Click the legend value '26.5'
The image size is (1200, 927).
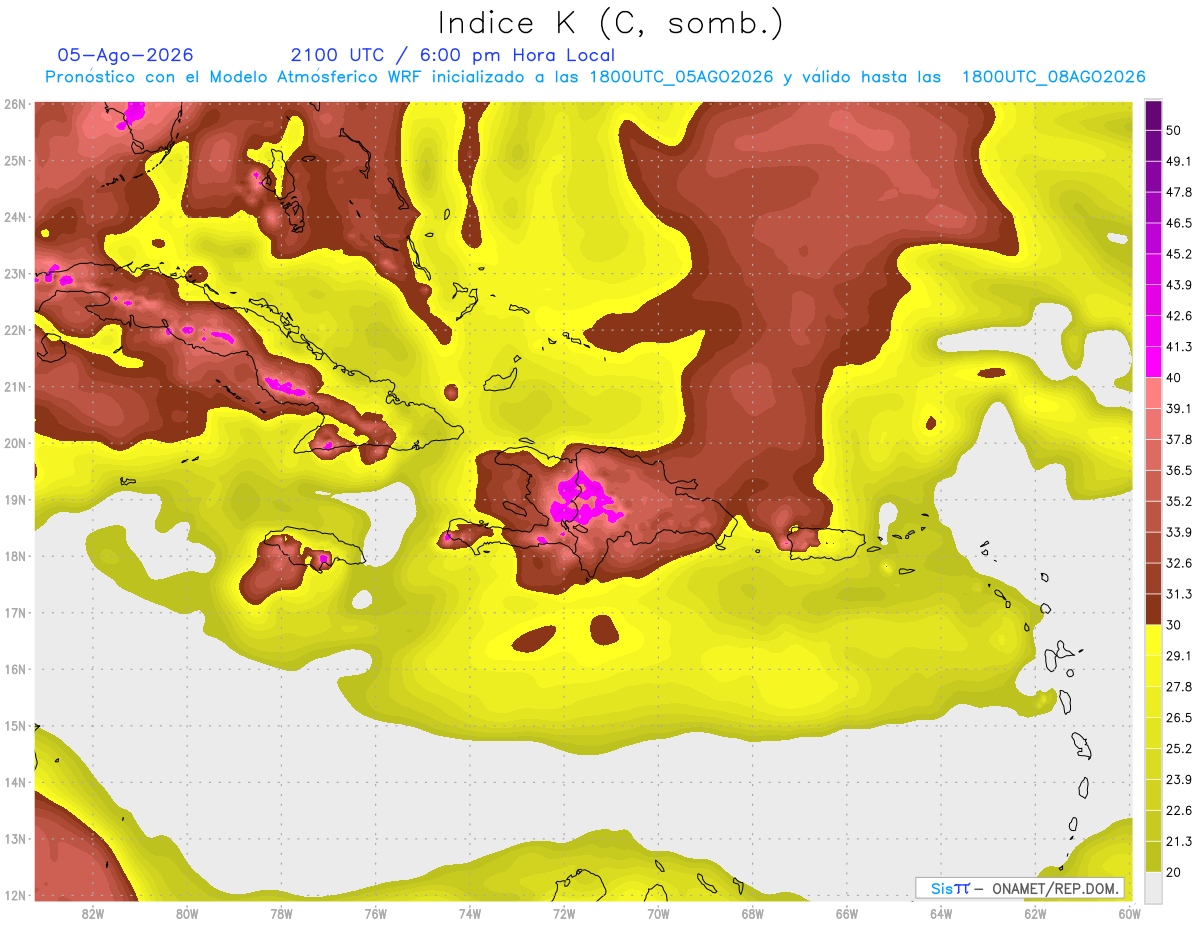coord(1180,718)
